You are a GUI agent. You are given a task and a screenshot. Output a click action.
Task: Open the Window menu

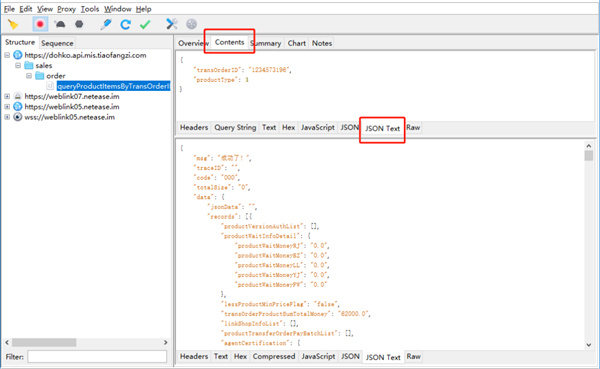pyautogui.click(x=117, y=9)
